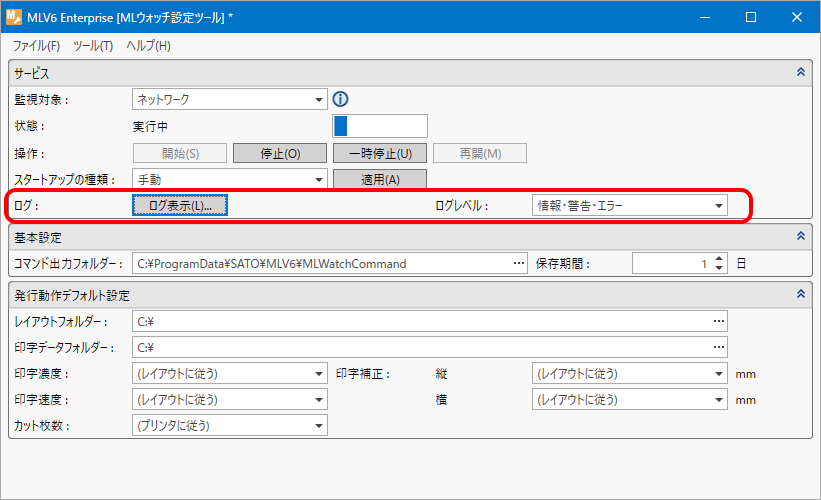Screen dimensions: 821x500
Task: Click the 停止(O) button
Action: [x=280, y=153]
